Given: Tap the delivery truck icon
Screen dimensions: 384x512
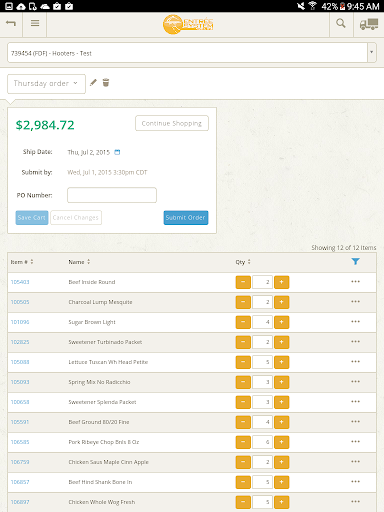Looking at the screenshot, I should click(x=369, y=24).
